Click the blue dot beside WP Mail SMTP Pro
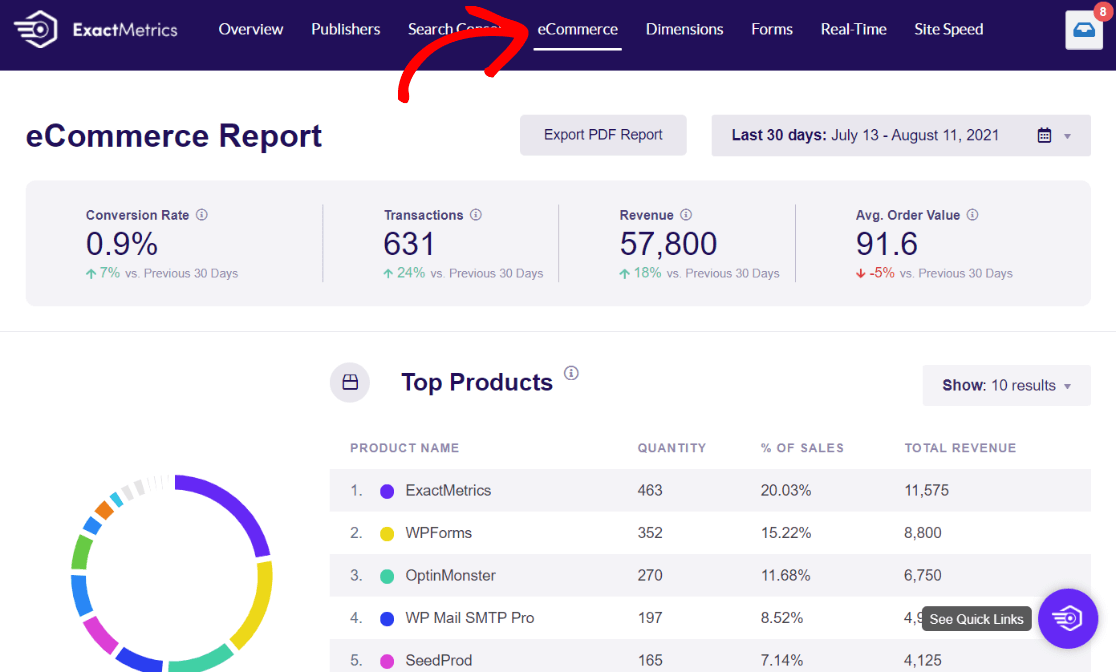The width and height of the screenshot is (1116, 672). click(387, 619)
